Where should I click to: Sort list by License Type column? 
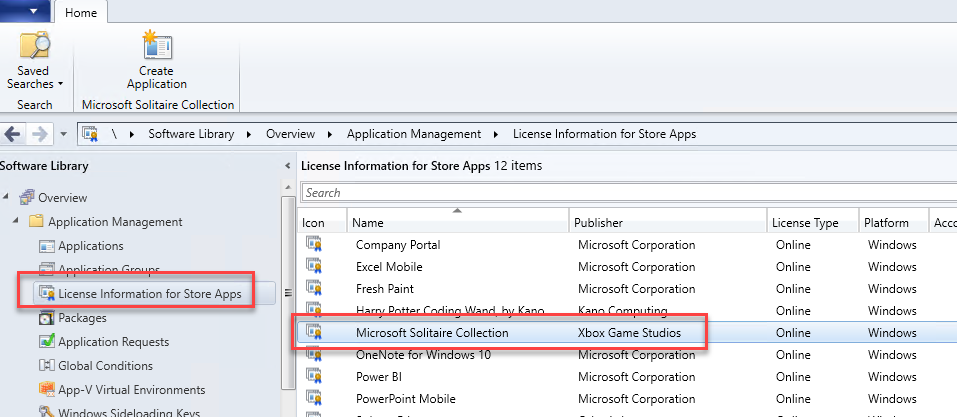813,223
